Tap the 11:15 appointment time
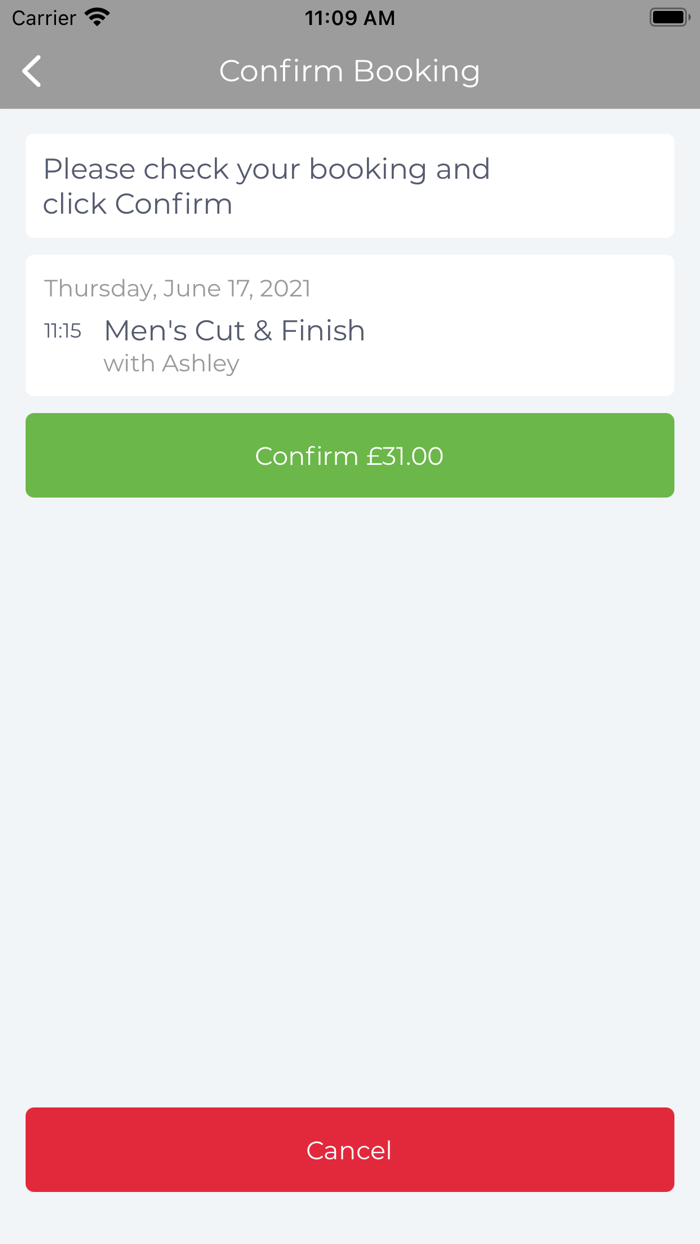Screen dimensions: 700x1244 62,331
